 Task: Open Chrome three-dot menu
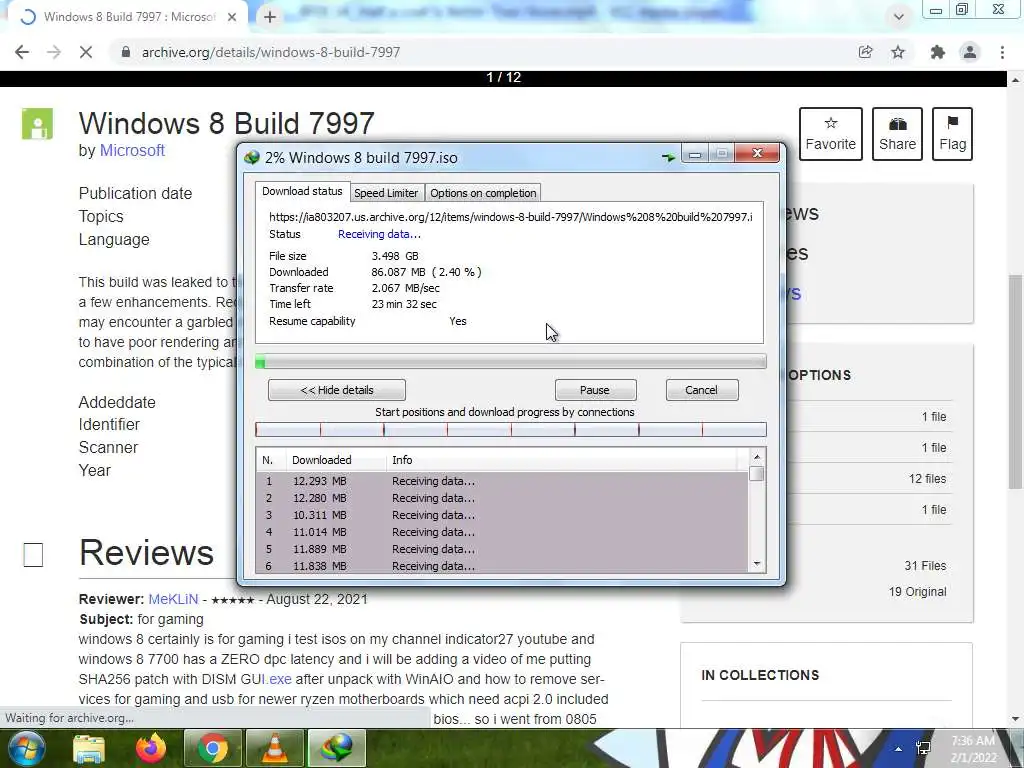point(1002,52)
